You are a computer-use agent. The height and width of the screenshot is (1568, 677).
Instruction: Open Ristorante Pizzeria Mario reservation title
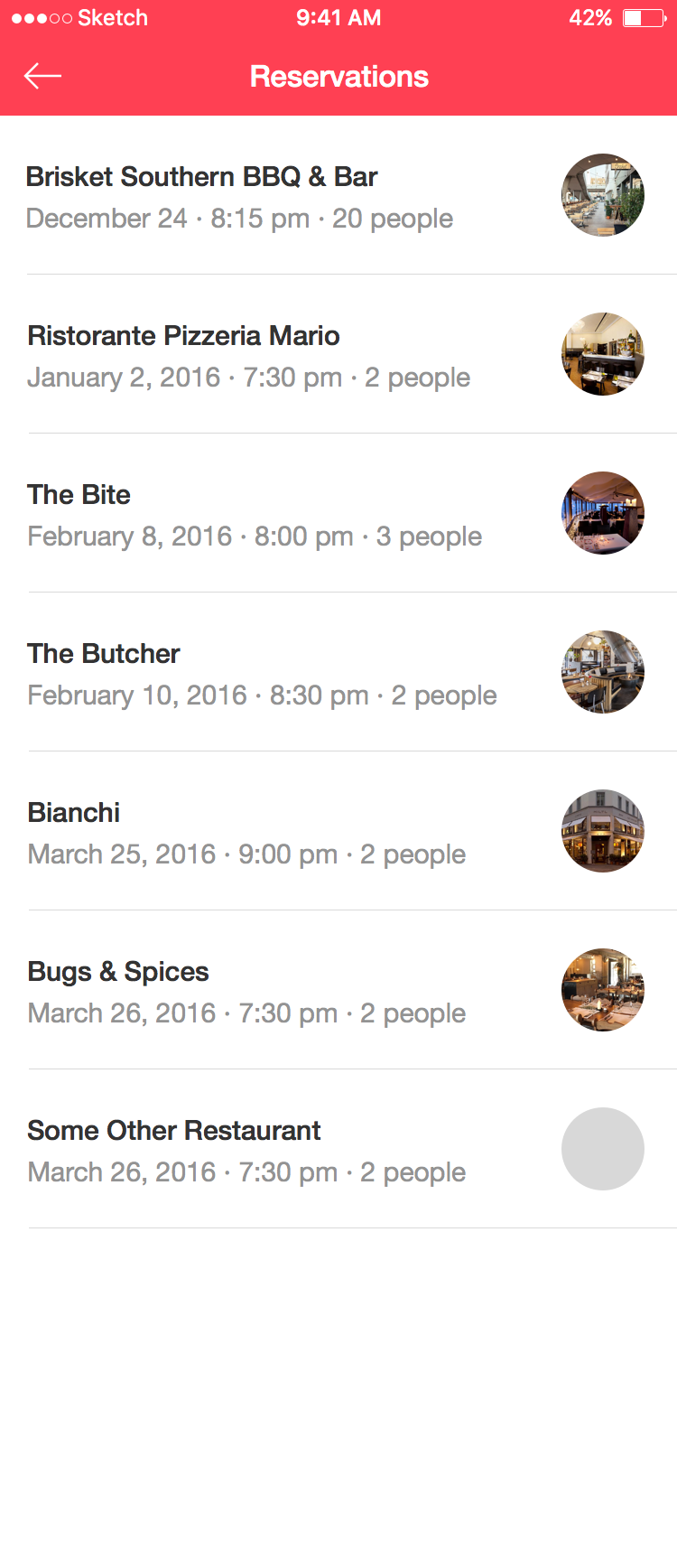coord(183,336)
